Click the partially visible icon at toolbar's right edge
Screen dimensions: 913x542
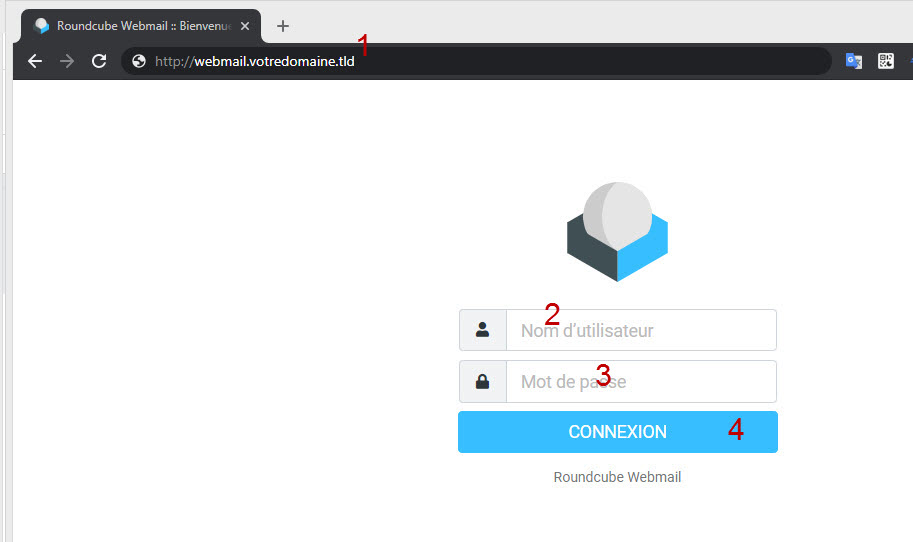pos(909,61)
